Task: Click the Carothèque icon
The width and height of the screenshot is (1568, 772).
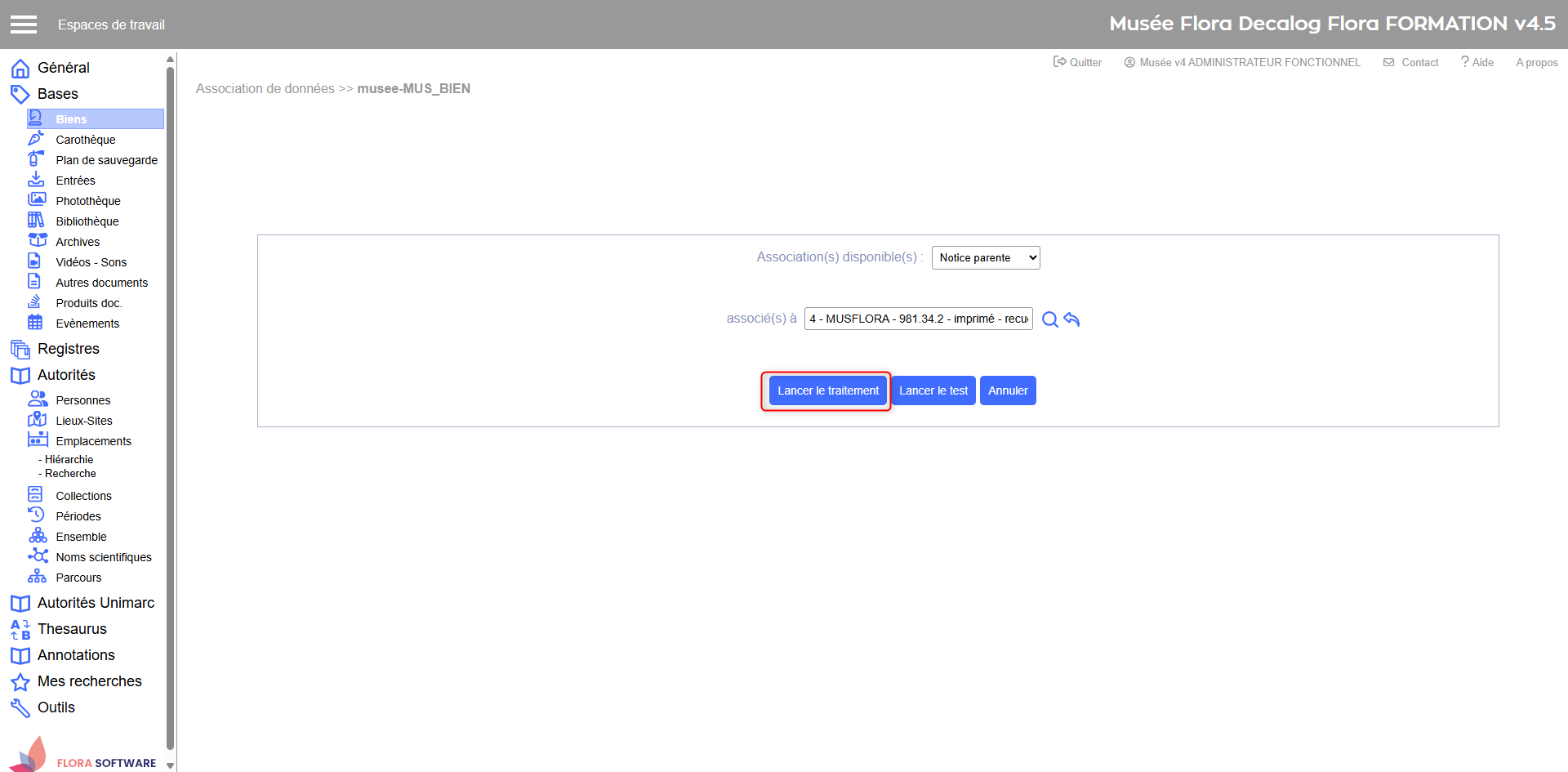Action: click(36, 139)
